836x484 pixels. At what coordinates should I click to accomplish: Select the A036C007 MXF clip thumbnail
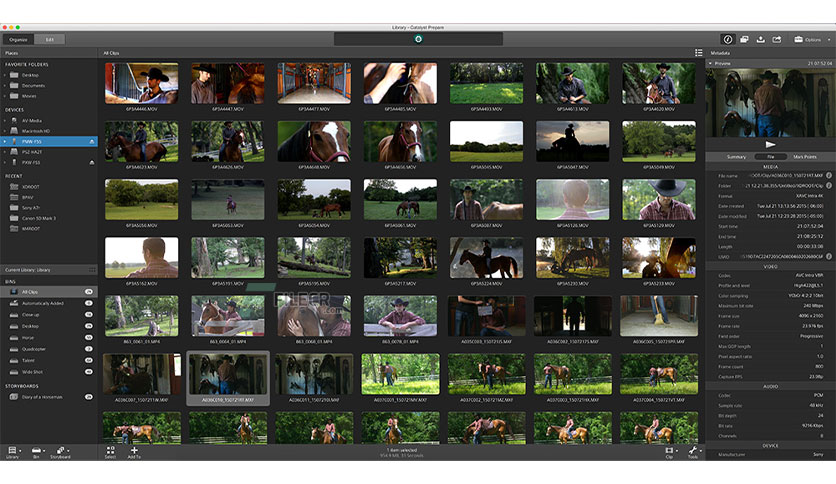click(x=142, y=374)
